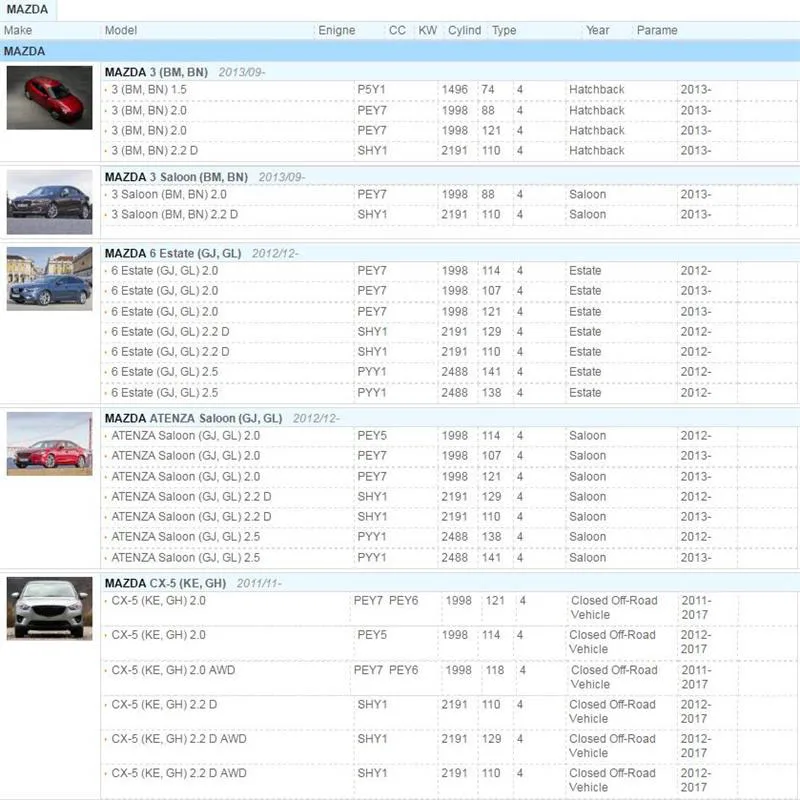Select the 3 (BM, BN) 2.2 D row

coord(449,151)
